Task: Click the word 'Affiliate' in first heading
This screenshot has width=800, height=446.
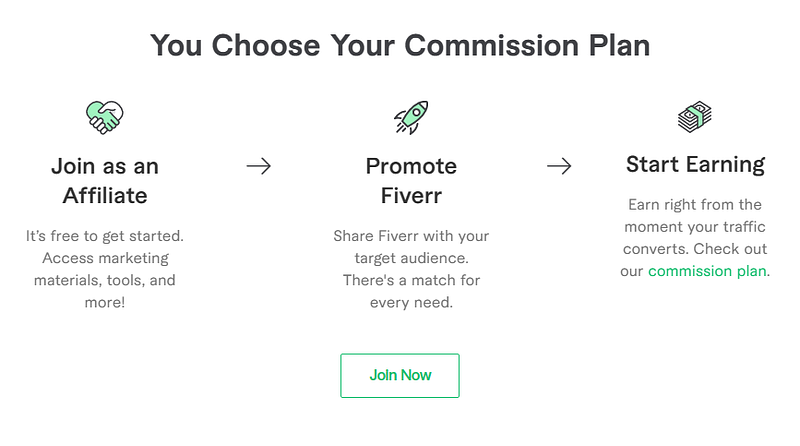Action: (x=105, y=195)
